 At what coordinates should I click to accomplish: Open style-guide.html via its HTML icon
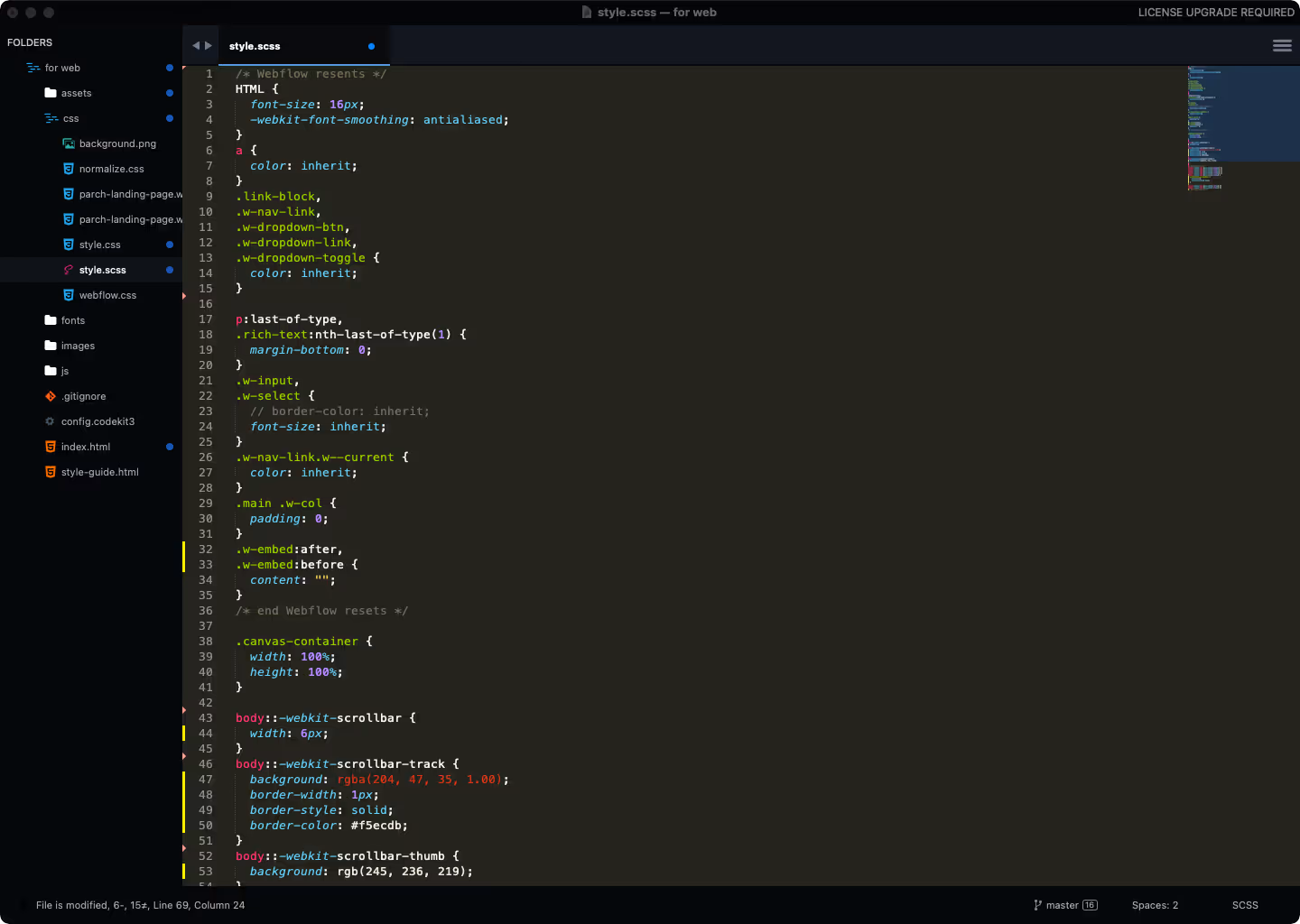(x=51, y=472)
